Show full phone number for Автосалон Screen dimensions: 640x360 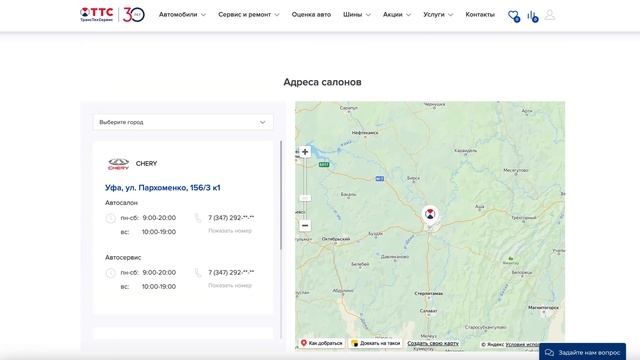(230, 231)
